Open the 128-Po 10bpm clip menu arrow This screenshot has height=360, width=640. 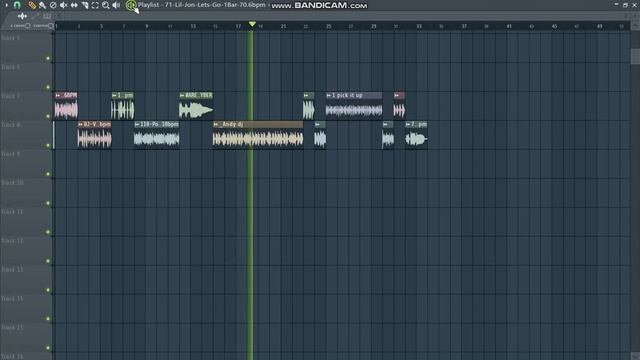point(137,124)
